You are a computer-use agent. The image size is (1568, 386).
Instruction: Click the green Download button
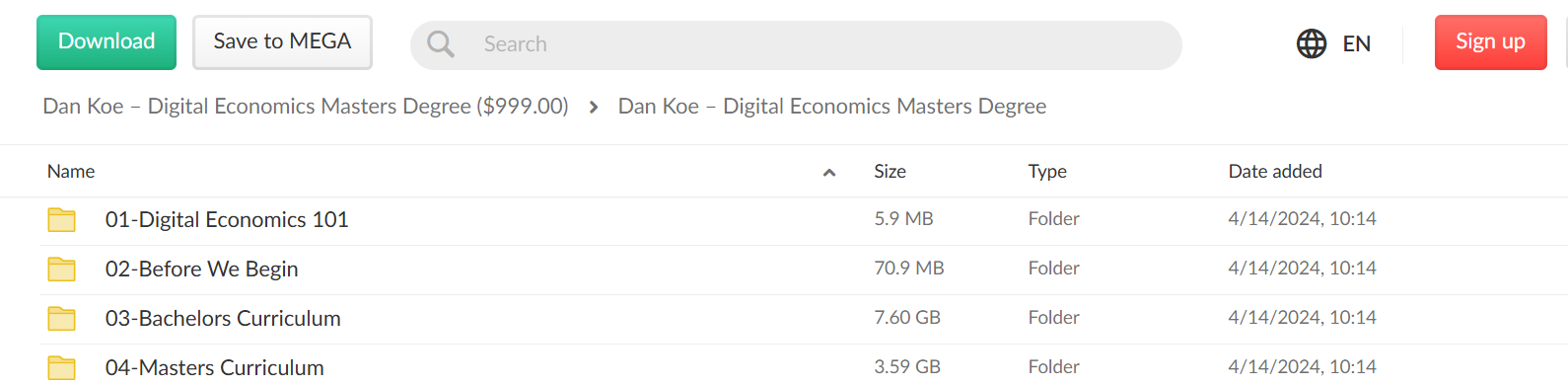107,42
